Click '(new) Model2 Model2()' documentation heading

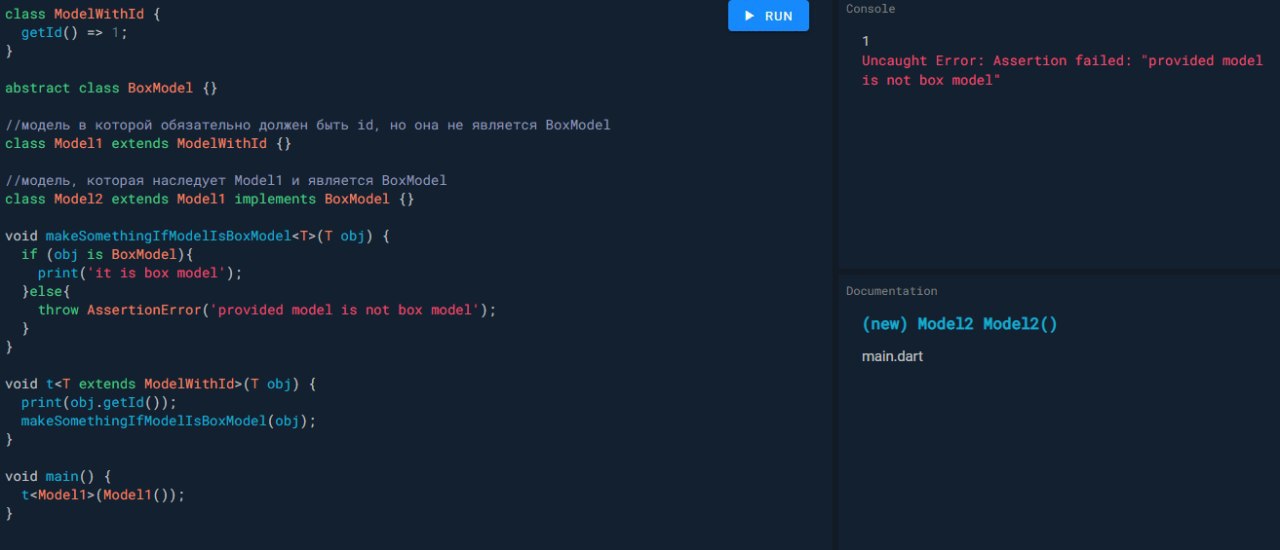coord(959,324)
